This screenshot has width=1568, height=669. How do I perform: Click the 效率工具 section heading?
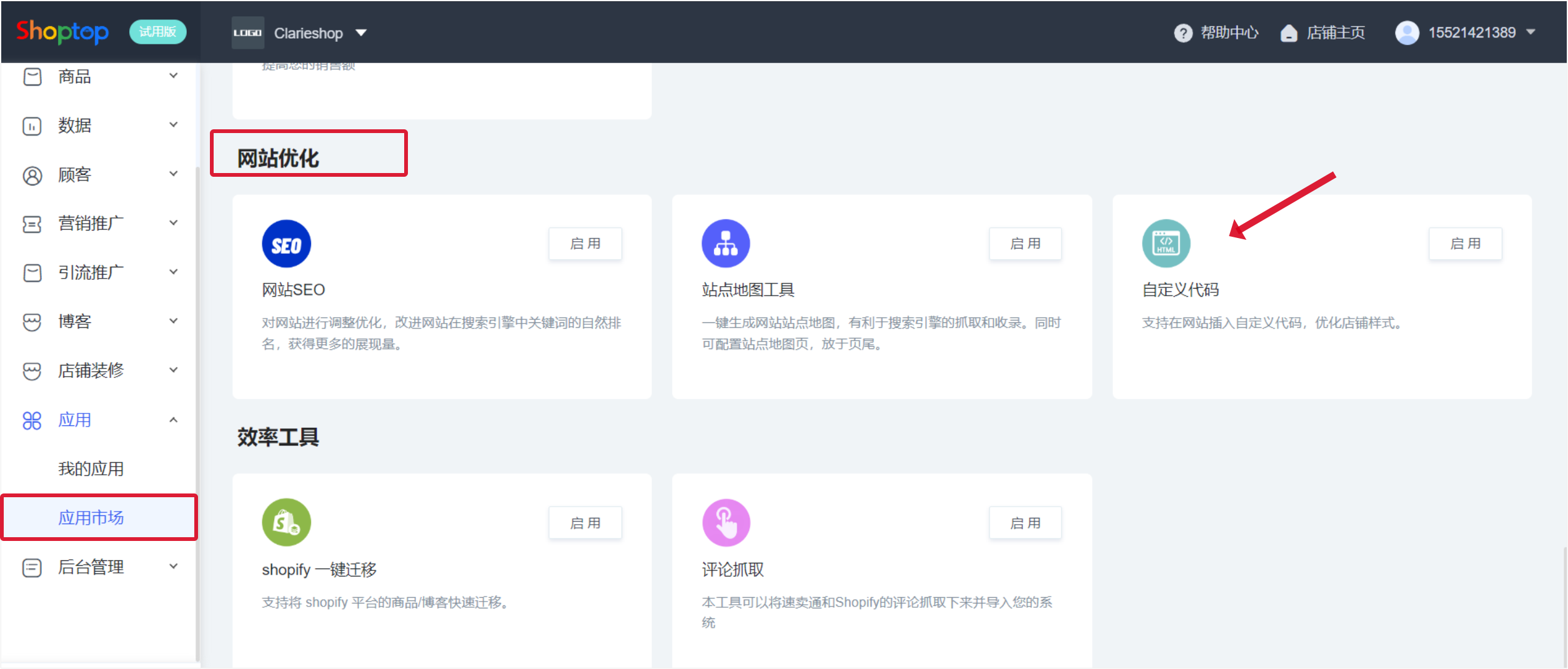point(278,437)
